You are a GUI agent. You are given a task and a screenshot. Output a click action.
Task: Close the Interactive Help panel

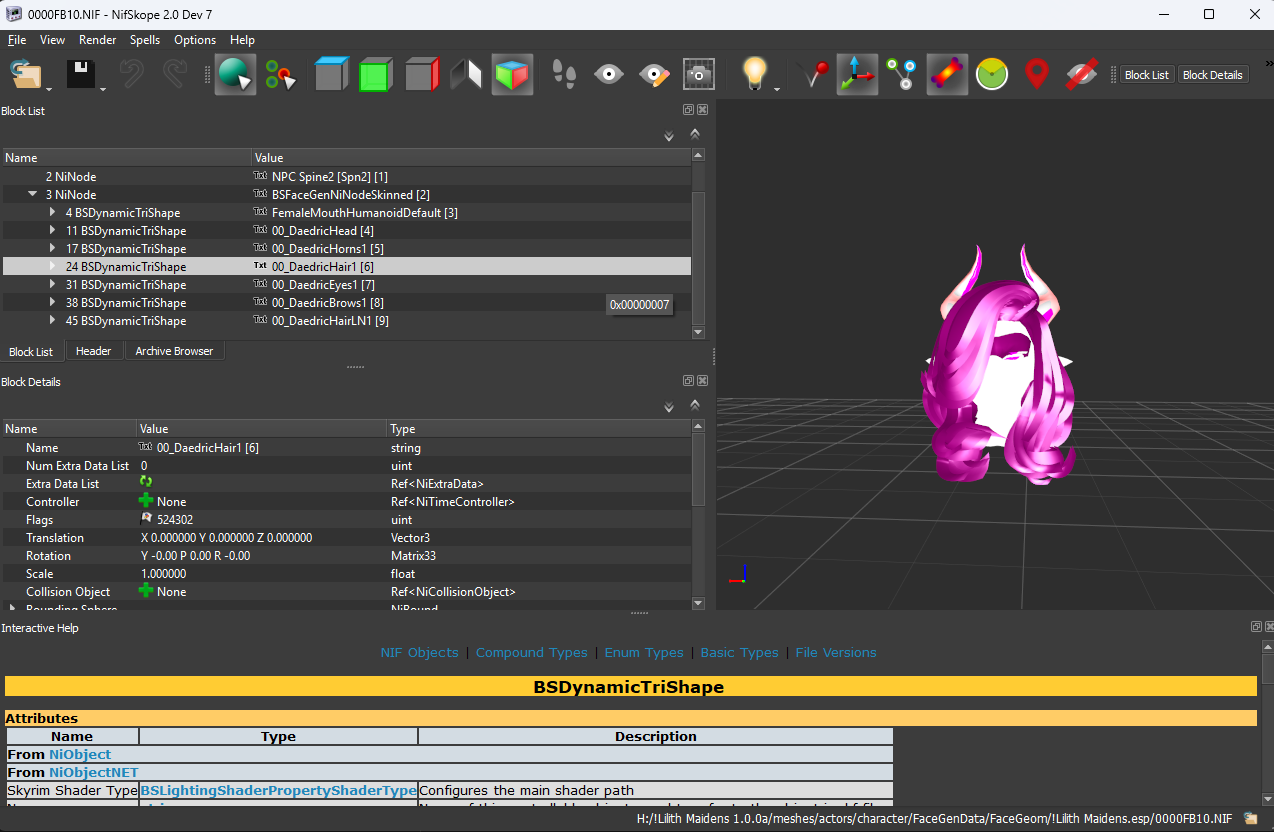pyautogui.click(x=1270, y=627)
